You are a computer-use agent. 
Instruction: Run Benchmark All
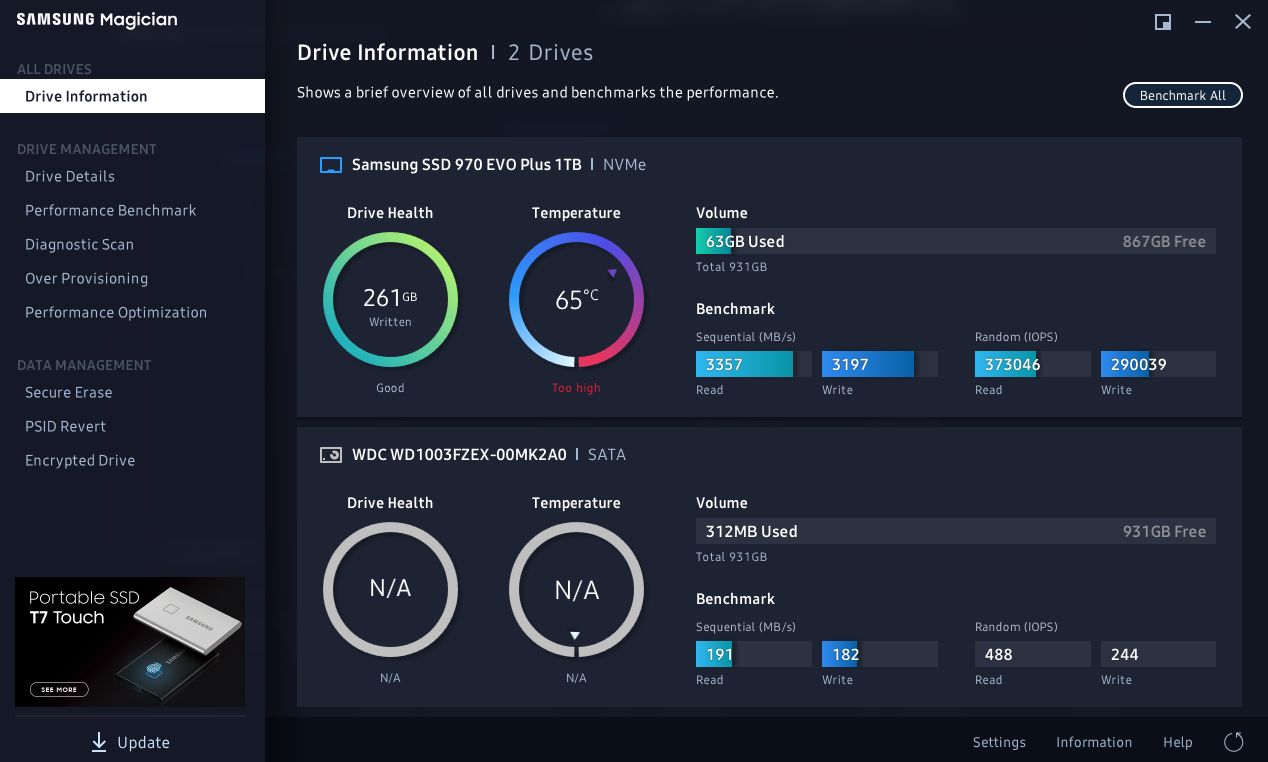pos(1182,95)
